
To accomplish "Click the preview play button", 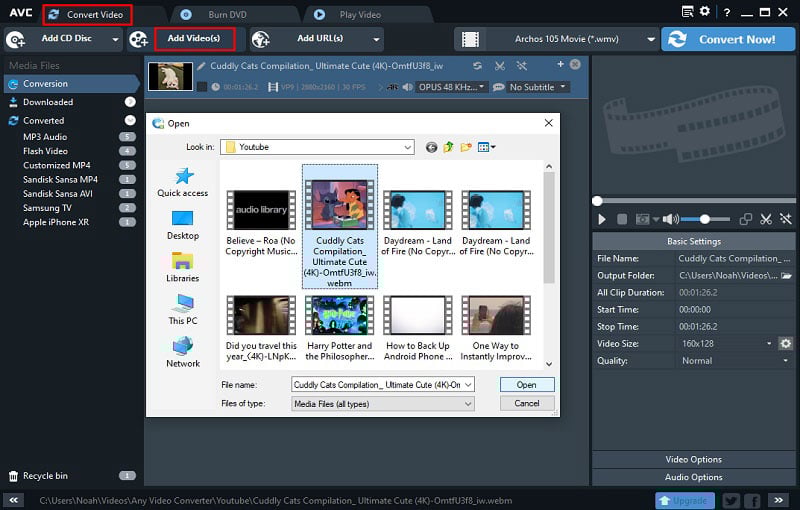I will [x=602, y=219].
